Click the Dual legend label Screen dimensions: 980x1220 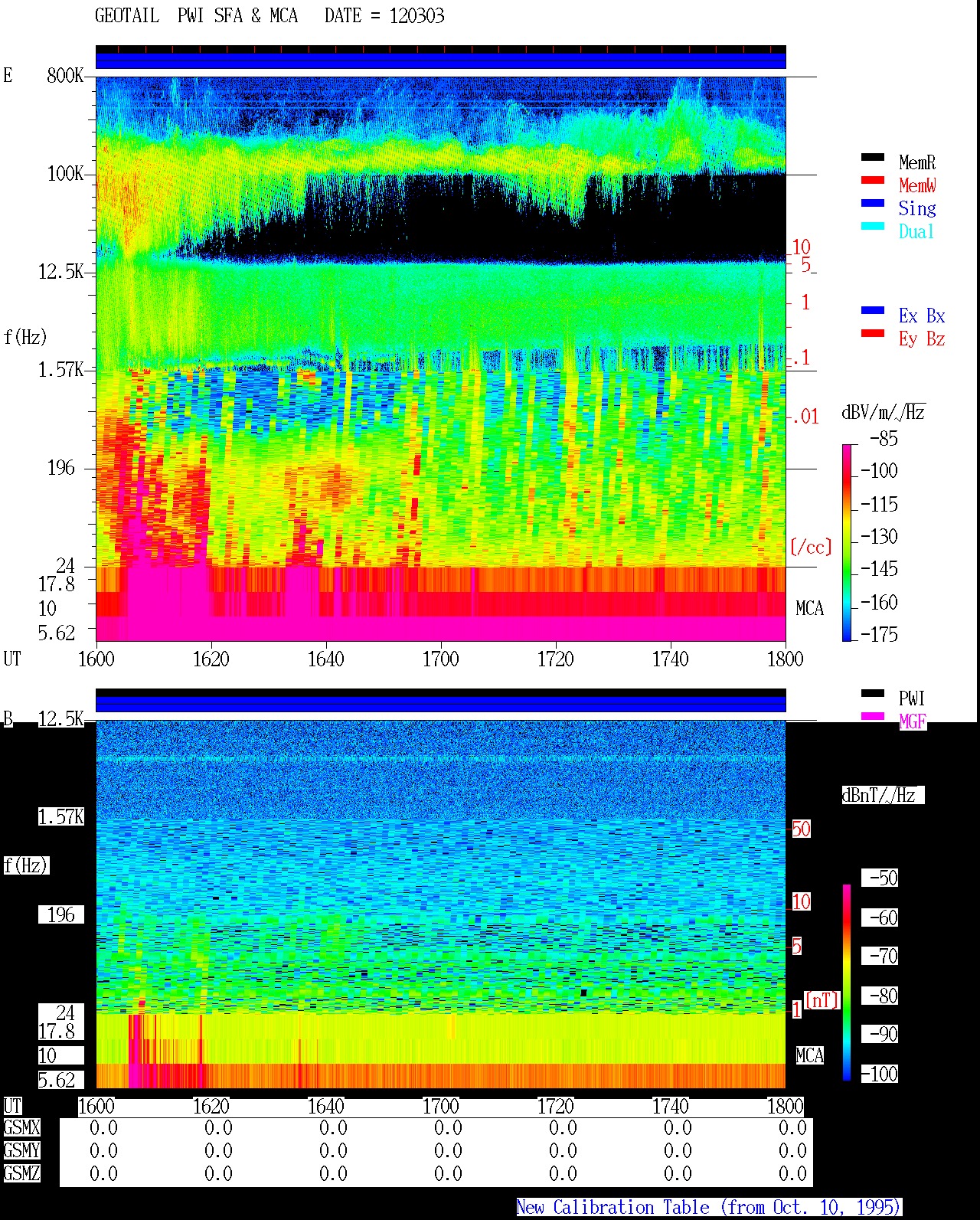(917, 231)
